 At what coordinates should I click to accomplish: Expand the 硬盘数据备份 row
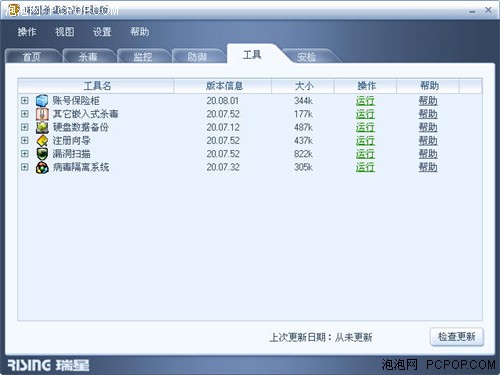(24, 127)
